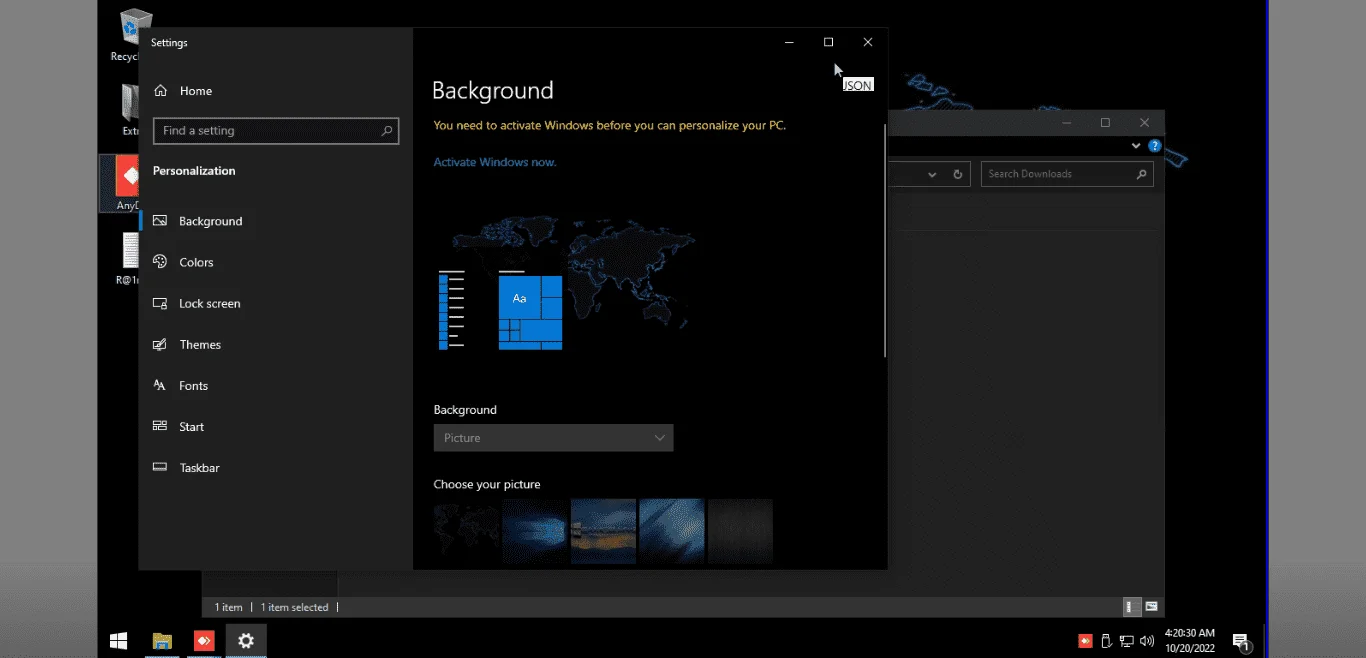Screen dimensions: 1366x658
Task: Click the search magnifier in Find a setting
Action: (x=387, y=131)
